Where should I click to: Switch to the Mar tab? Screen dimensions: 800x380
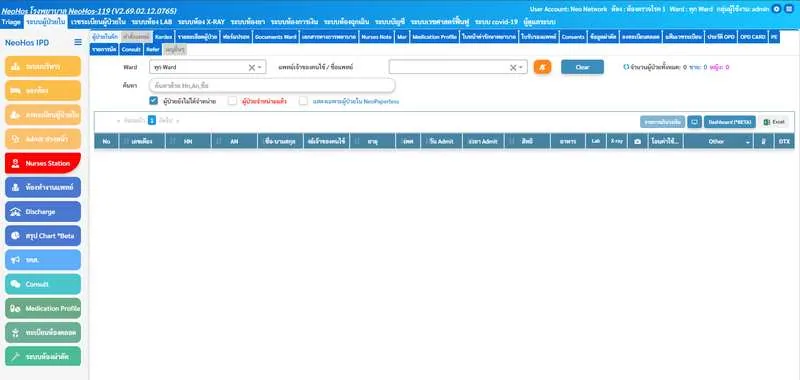tap(402, 37)
